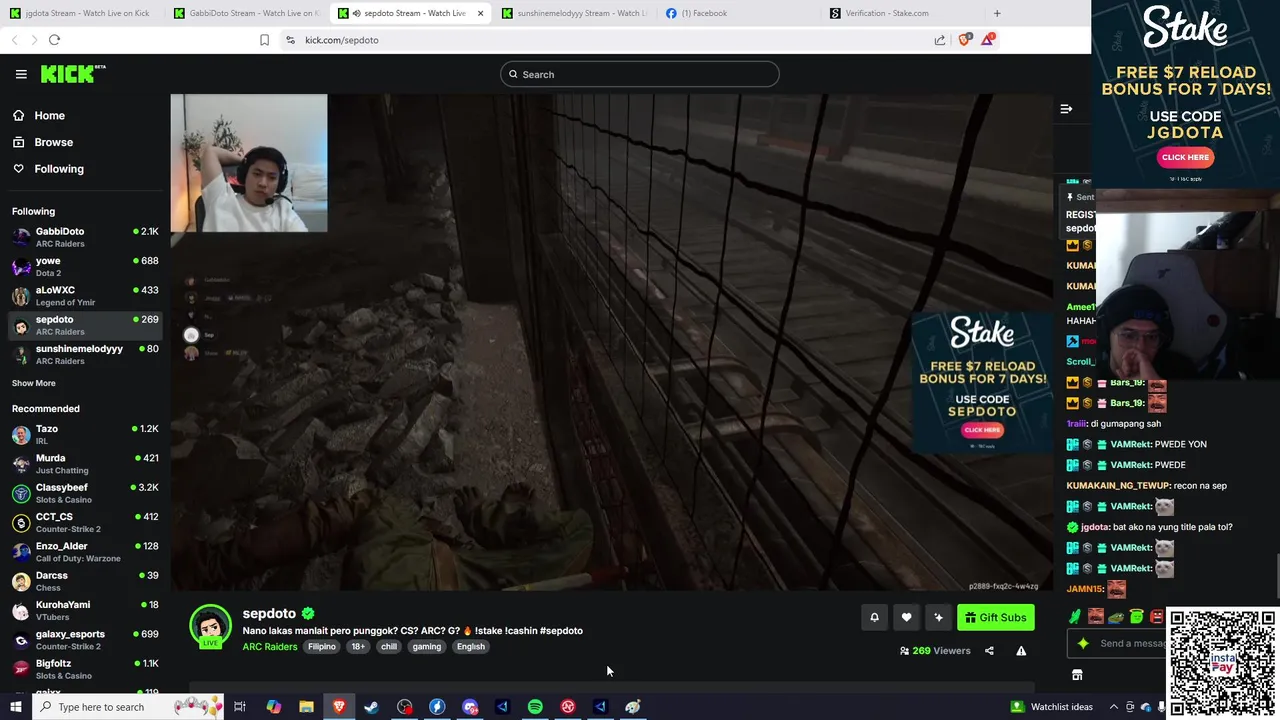Open KurohaYami recommended channel
Image resolution: width=1280 pixels, height=720 pixels.
click(85, 610)
